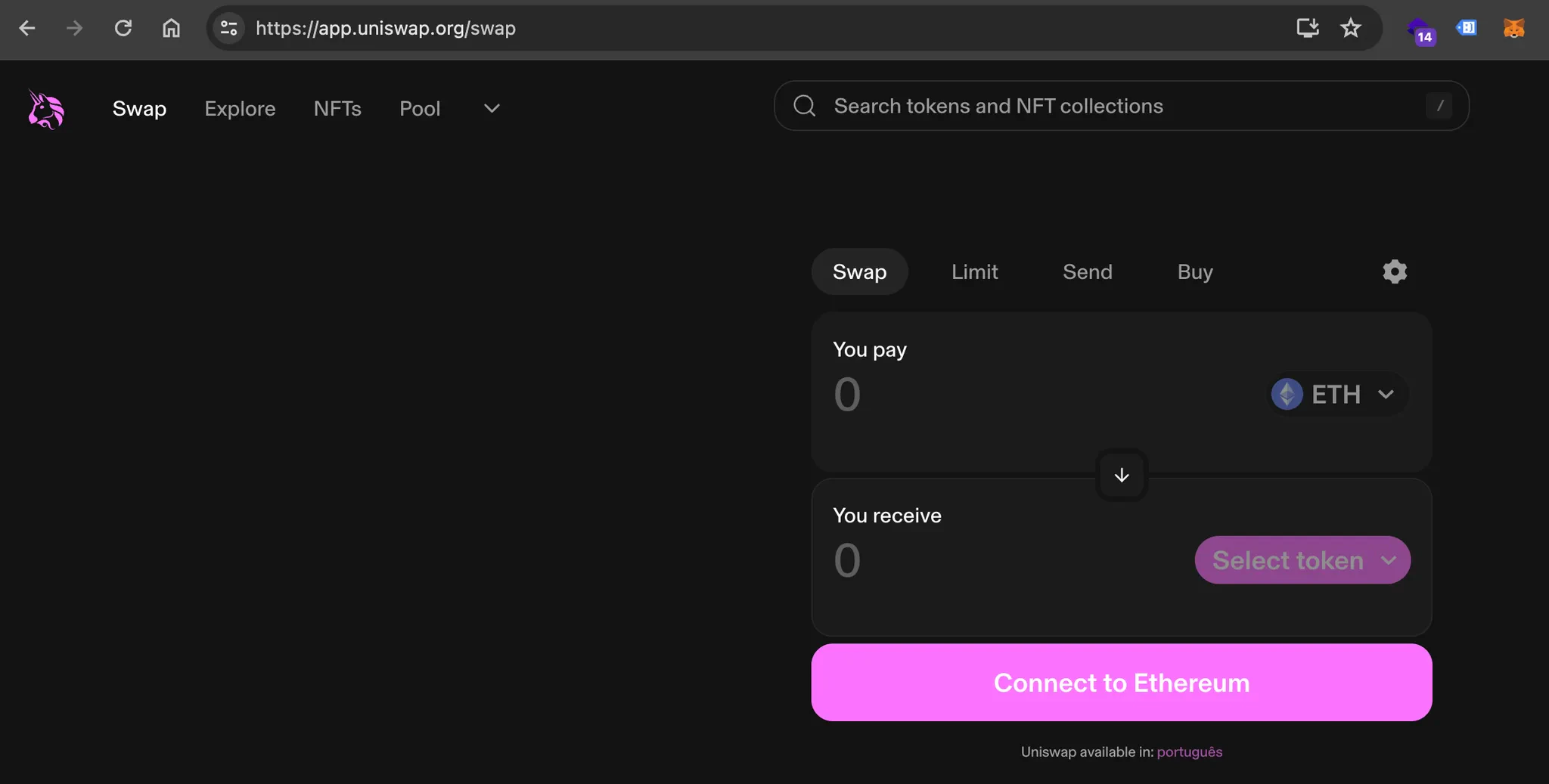Viewport: 1549px width, 784px height.
Task: Open the blue extension icon
Action: tap(1467, 28)
